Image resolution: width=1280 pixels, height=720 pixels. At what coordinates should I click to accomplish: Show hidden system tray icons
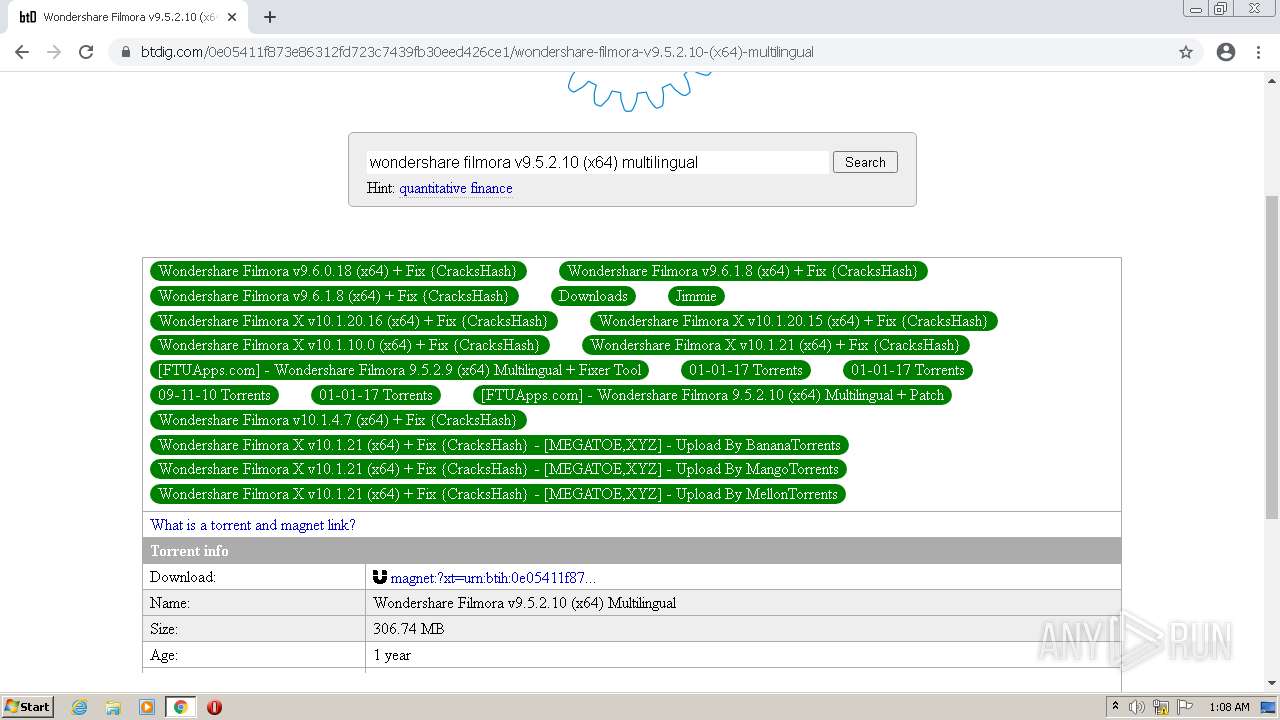(x=1115, y=707)
